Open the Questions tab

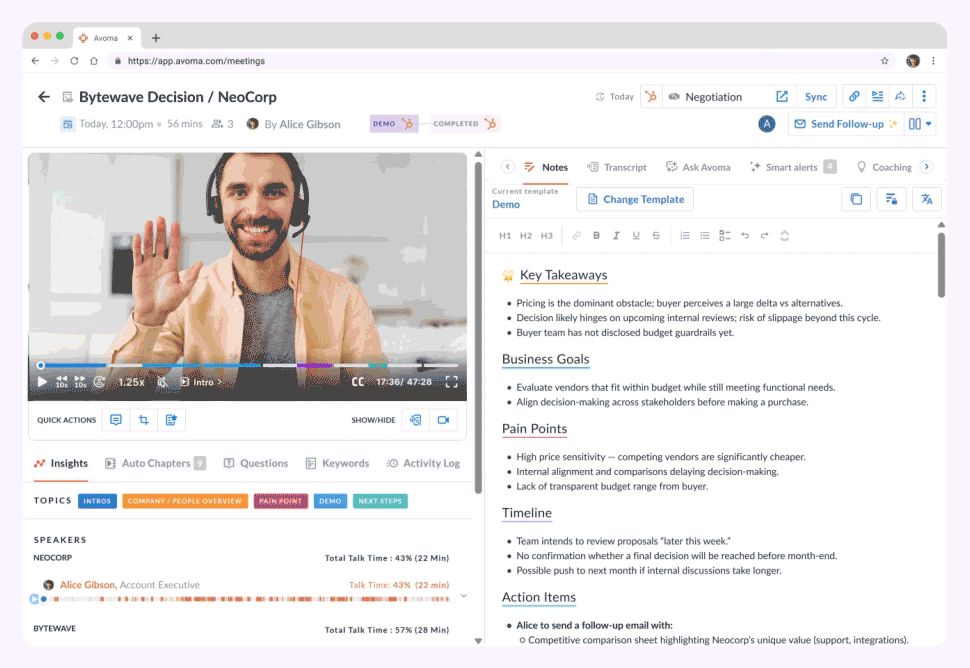point(255,463)
